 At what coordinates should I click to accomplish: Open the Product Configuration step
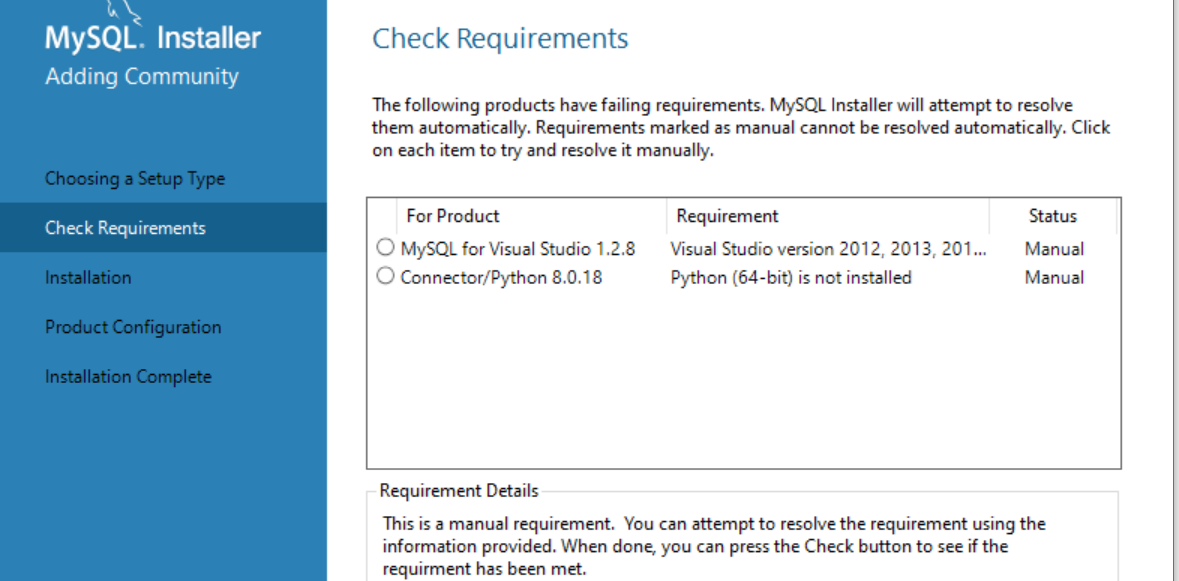(x=133, y=327)
